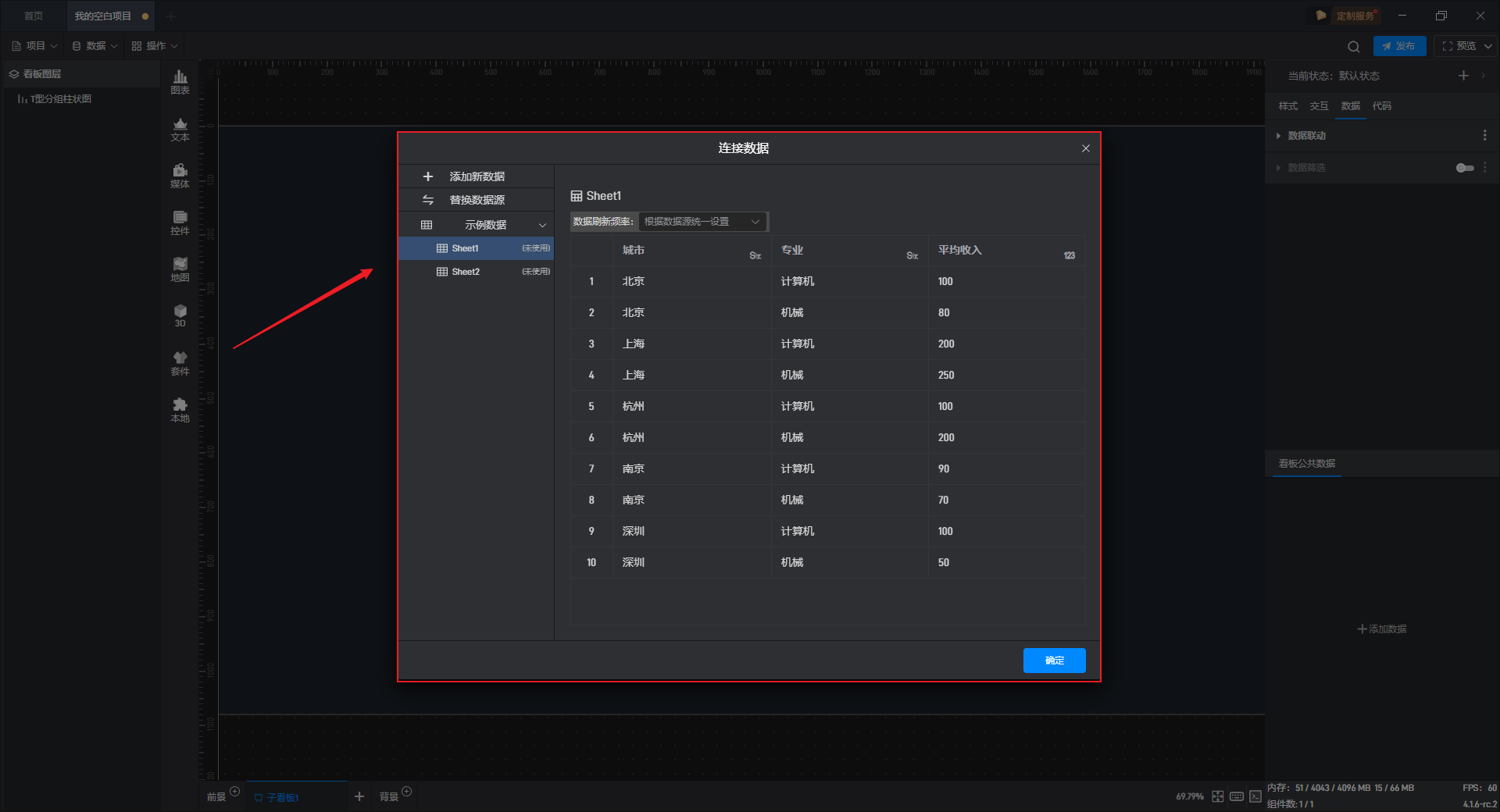Close the 连接数据 dialog
Screen dimensions: 1500x812
1085,148
